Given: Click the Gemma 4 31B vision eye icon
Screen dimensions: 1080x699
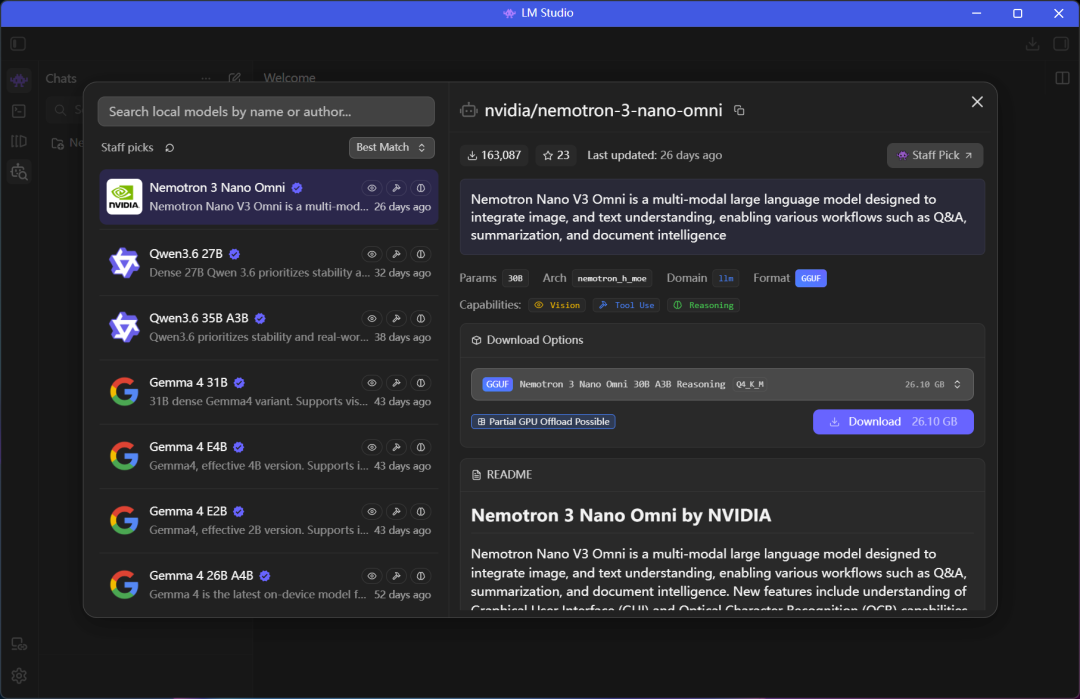Looking at the screenshot, I should pyautogui.click(x=371, y=383).
